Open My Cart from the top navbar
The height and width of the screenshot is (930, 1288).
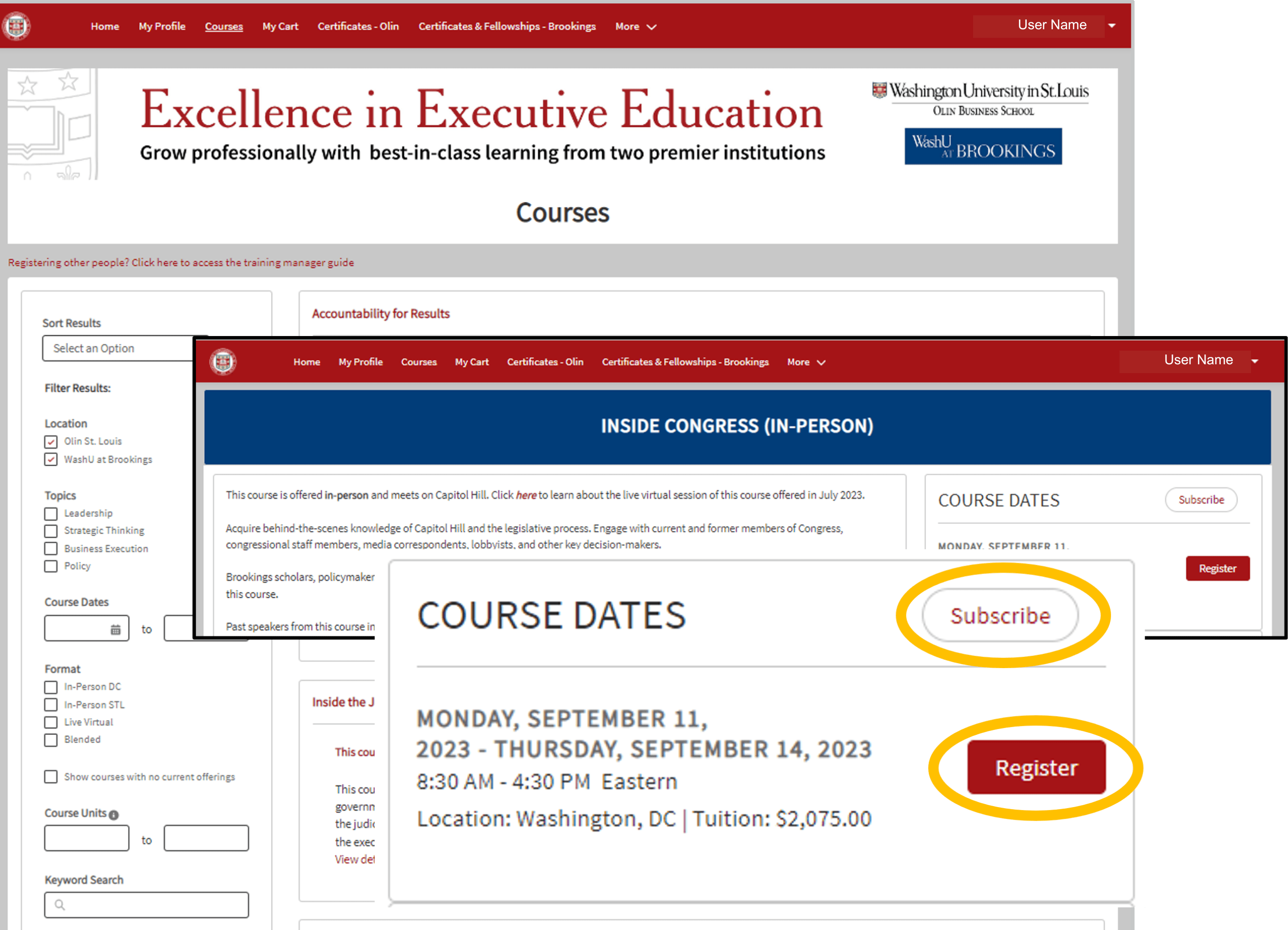(280, 27)
